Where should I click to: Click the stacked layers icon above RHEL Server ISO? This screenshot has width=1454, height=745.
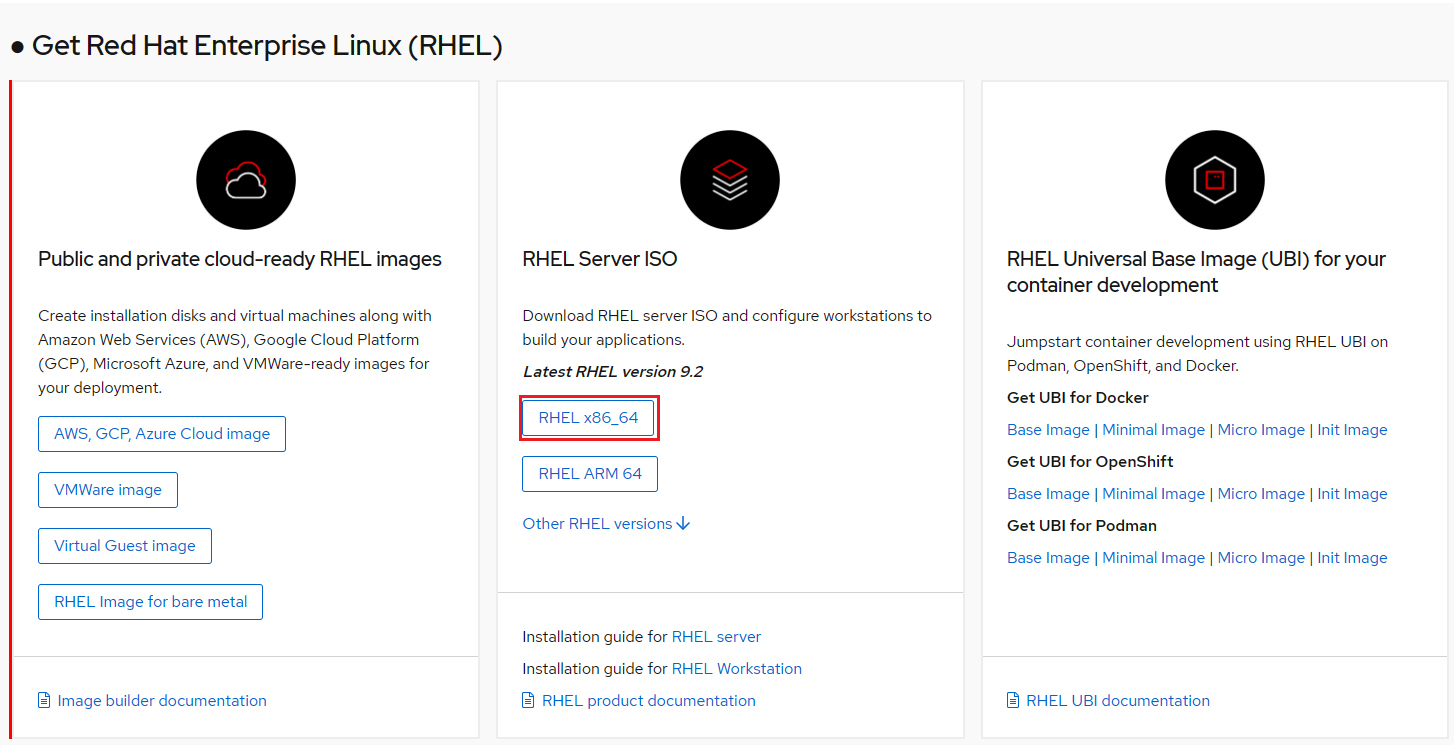pos(729,179)
